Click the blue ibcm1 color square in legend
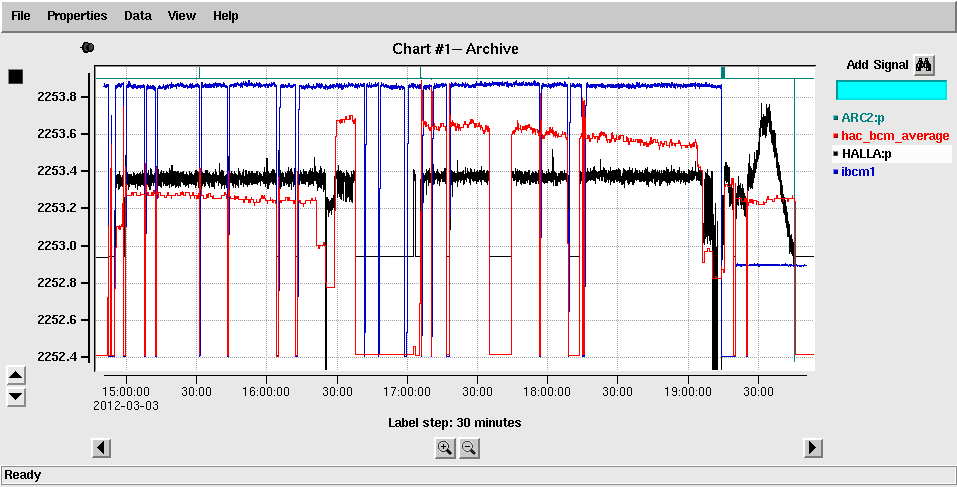957x487 pixels. point(836,172)
